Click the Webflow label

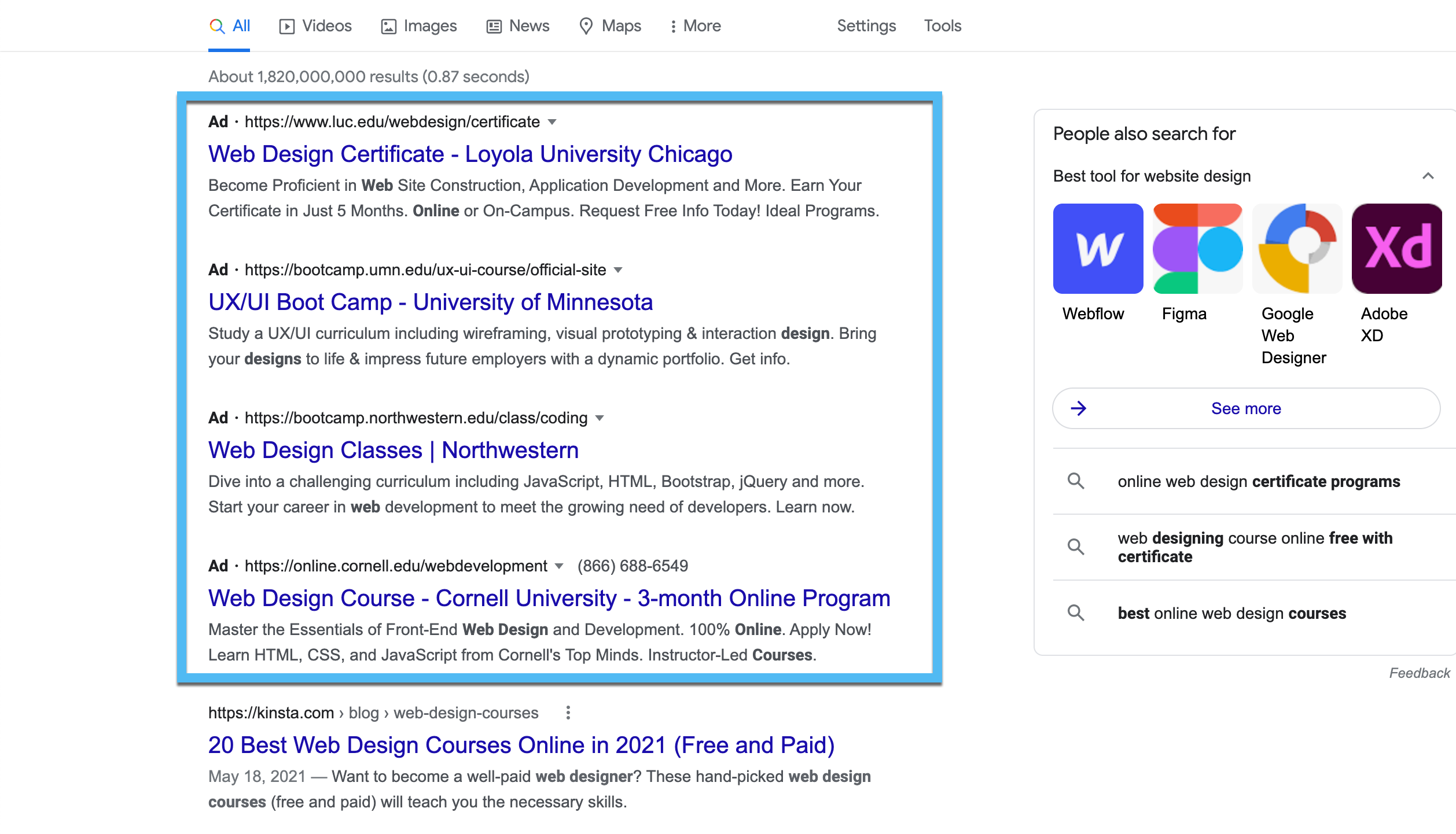[x=1093, y=313]
